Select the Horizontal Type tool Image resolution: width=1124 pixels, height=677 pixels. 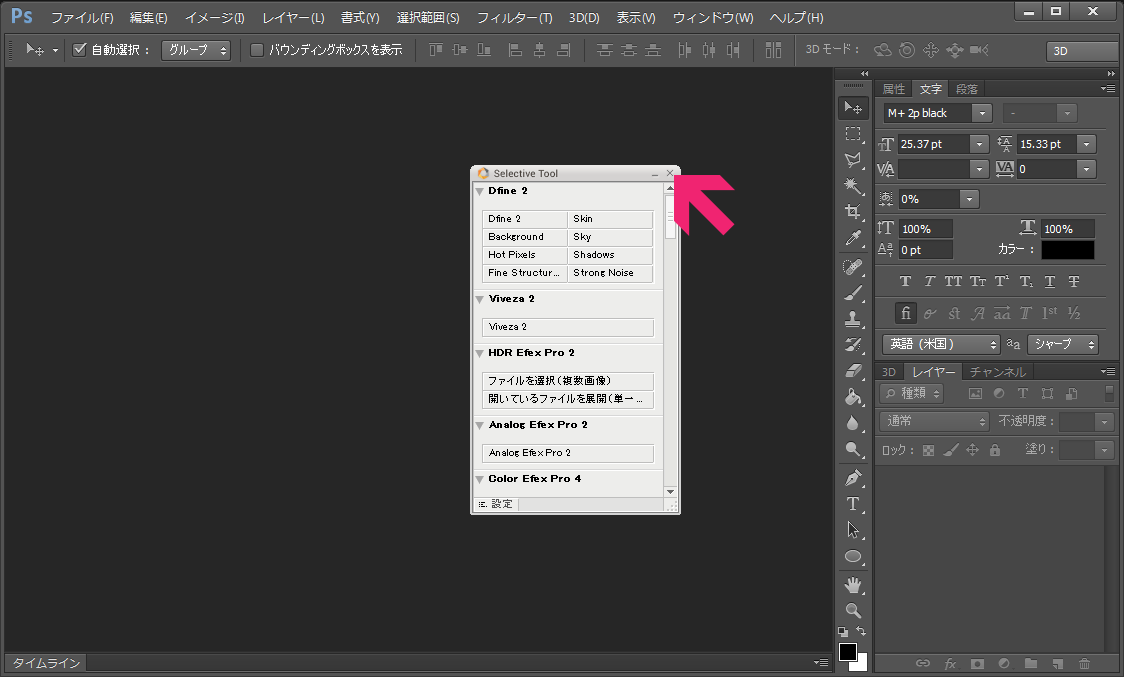pos(852,503)
